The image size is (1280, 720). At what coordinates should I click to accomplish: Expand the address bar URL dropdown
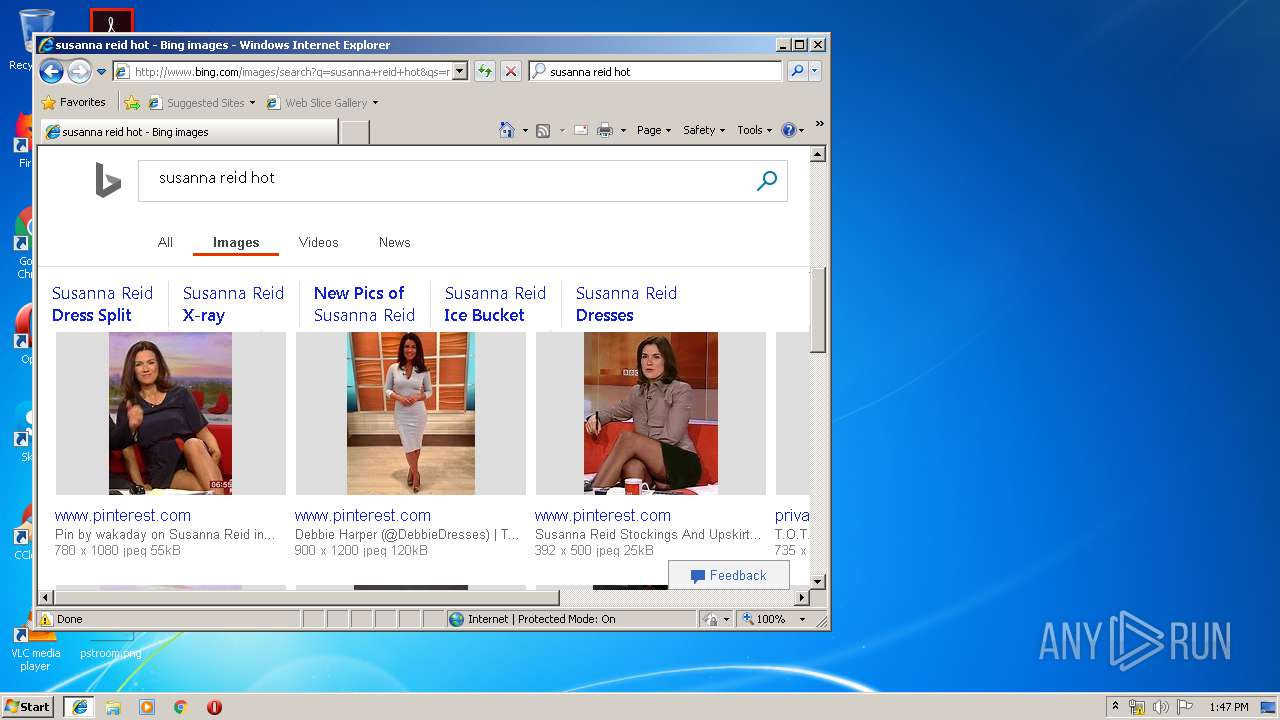point(460,71)
